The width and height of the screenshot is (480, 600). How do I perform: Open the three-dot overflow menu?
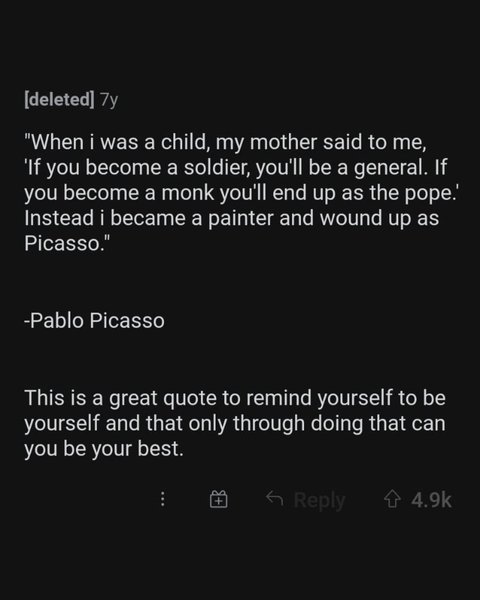(x=163, y=499)
